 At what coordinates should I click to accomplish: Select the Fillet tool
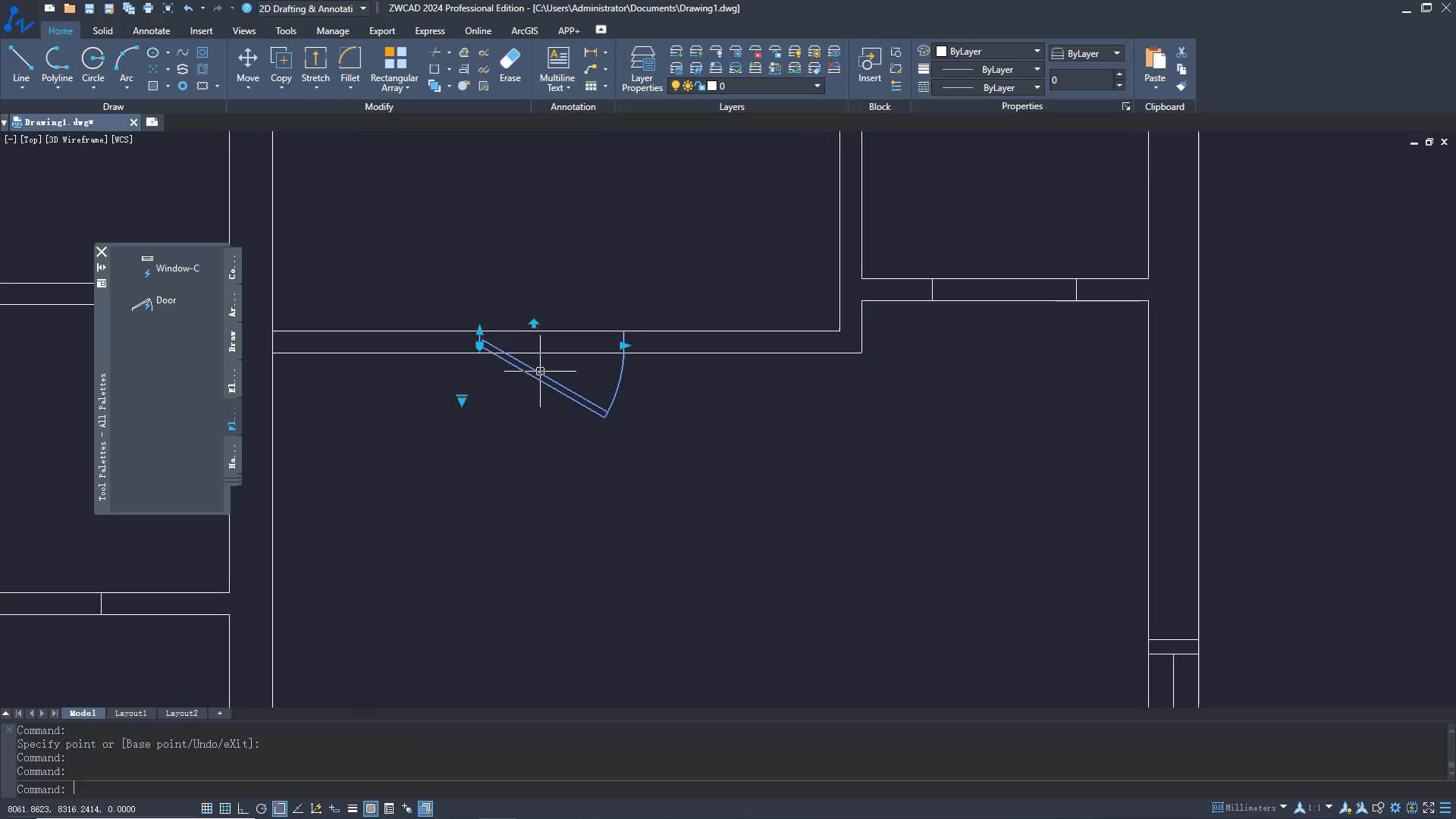pos(350,64)
